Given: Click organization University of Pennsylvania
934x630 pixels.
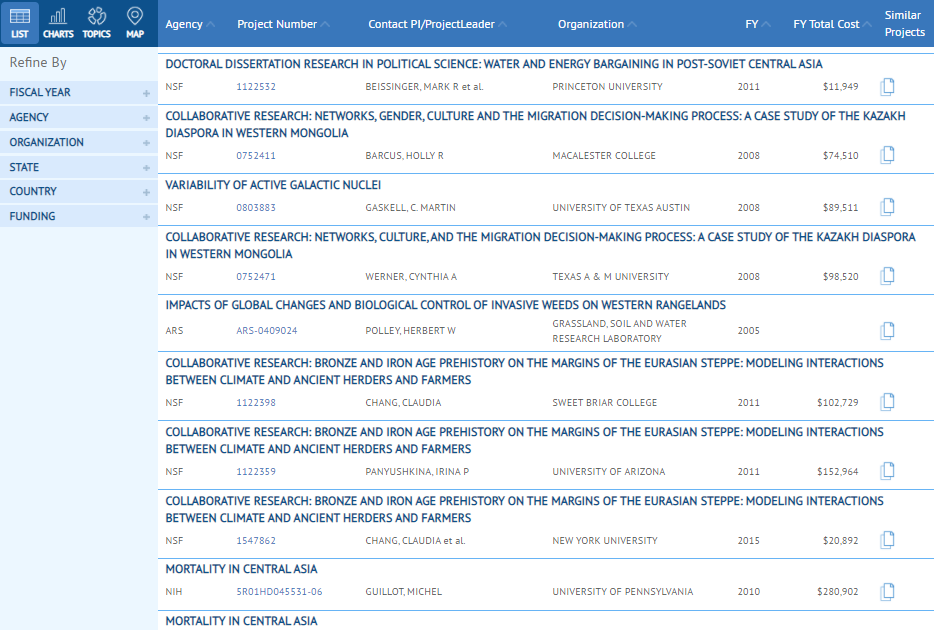Looking at the screenshot, I should click(622, 592).
